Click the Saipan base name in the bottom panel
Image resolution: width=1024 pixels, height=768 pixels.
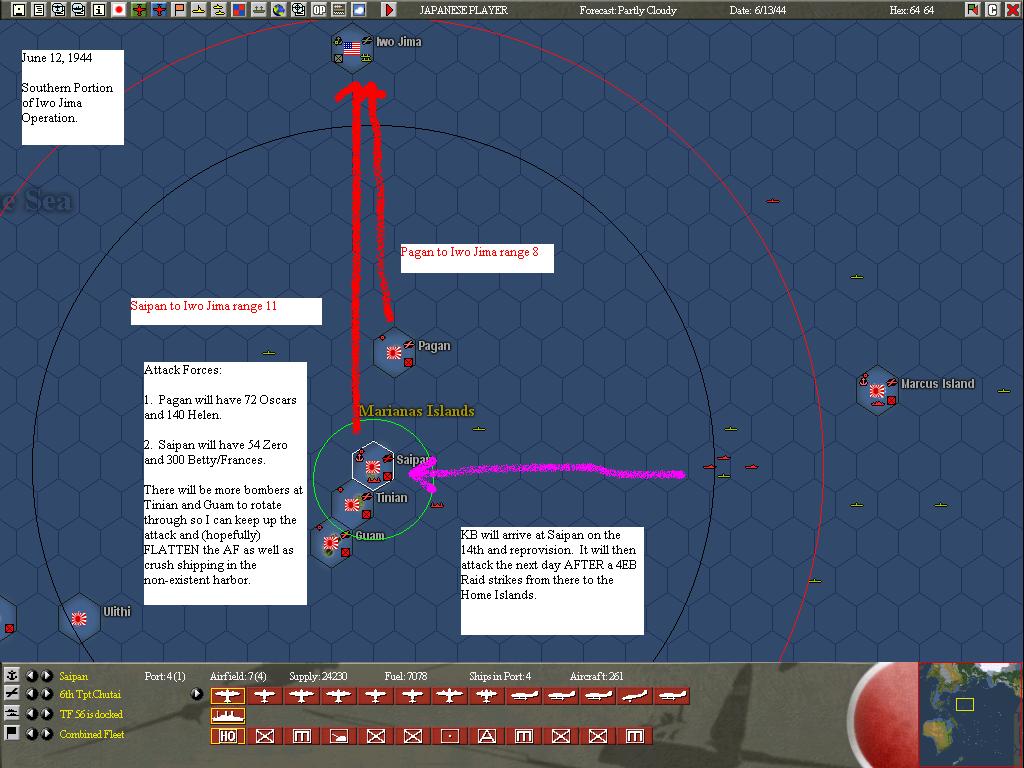coord(73,677)
